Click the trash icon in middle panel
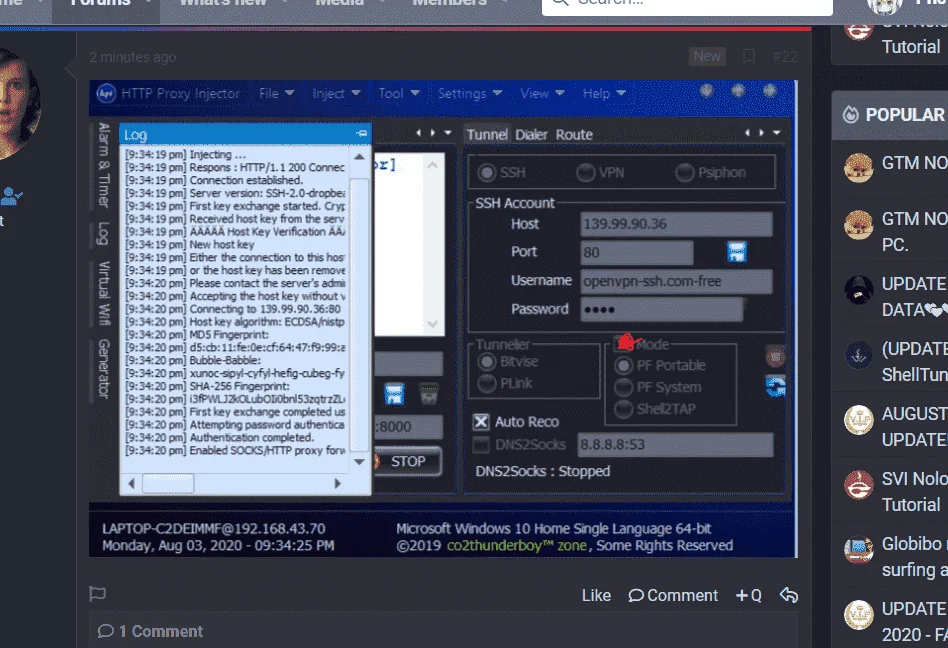This screenshot has height=648, width=948. (x=429, y=394)
